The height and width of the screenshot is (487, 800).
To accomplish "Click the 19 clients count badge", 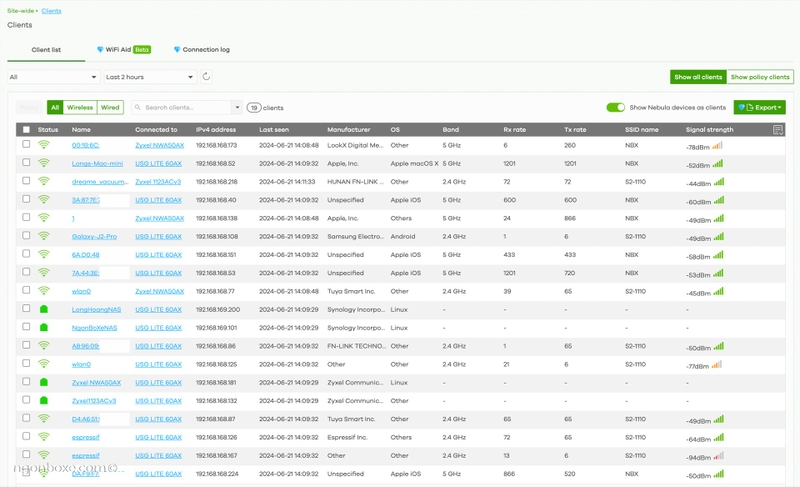I will [254, 108].
